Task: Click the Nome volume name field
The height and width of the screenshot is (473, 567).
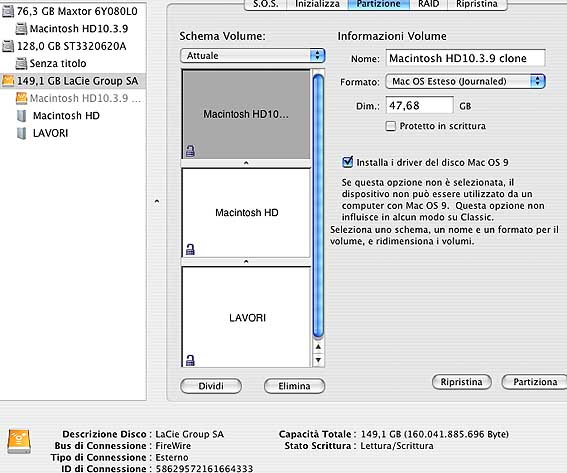Action: (465, 58)
